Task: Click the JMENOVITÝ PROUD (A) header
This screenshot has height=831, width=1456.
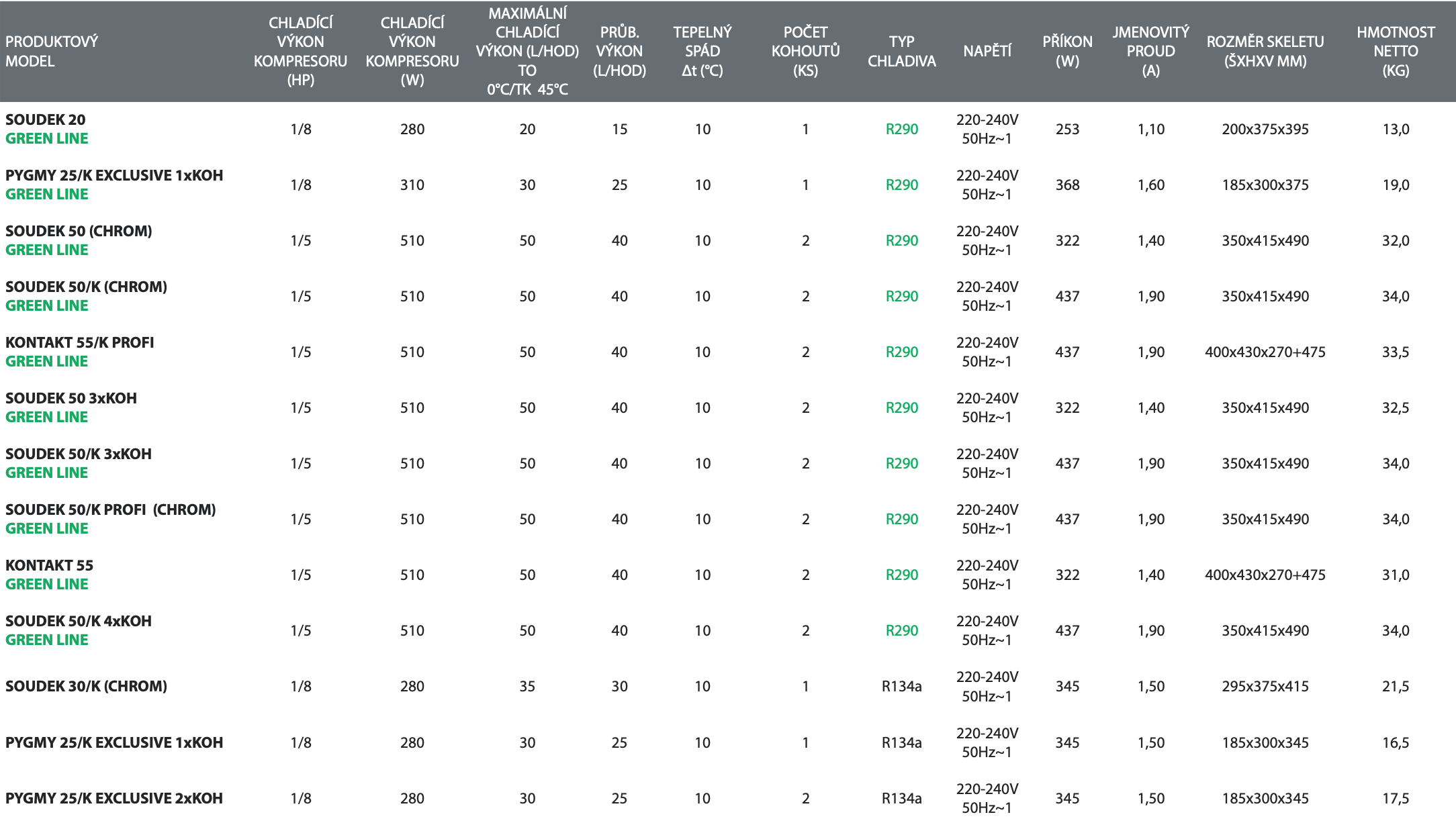Action: click(1150, 51)
